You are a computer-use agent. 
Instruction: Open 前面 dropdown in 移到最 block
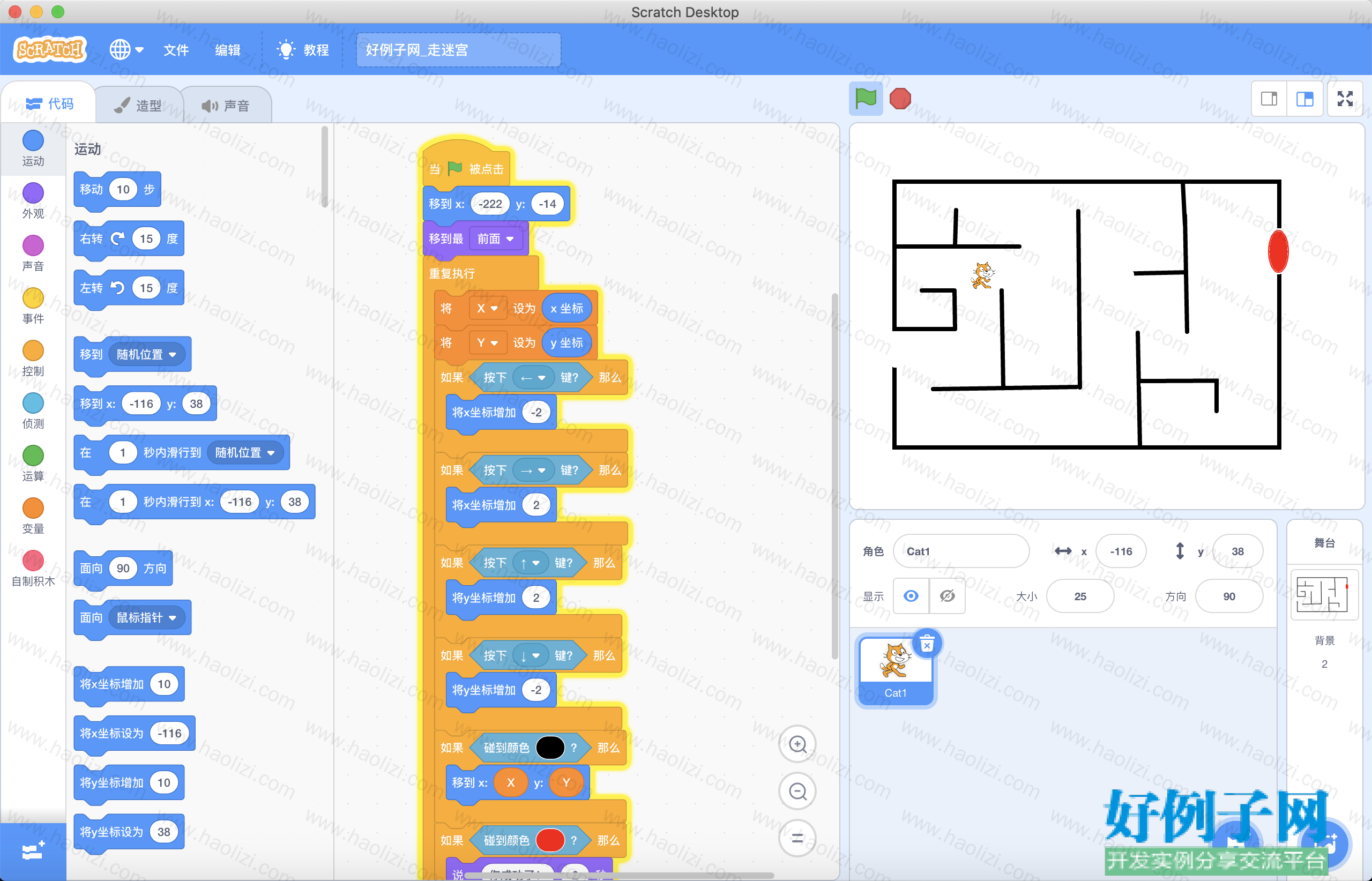click(x=496, y=238)
